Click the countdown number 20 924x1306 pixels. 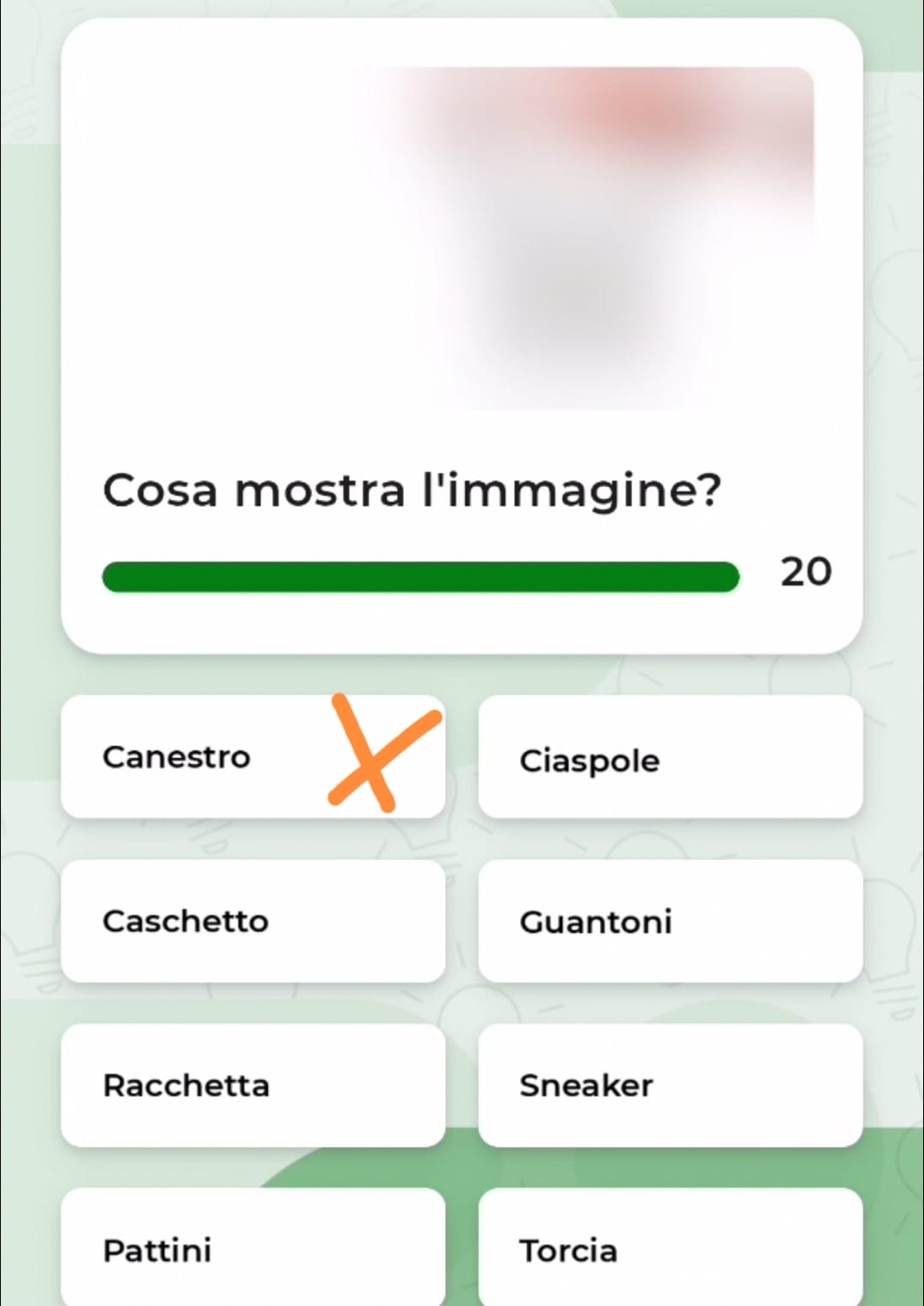[x=806, y=572]
